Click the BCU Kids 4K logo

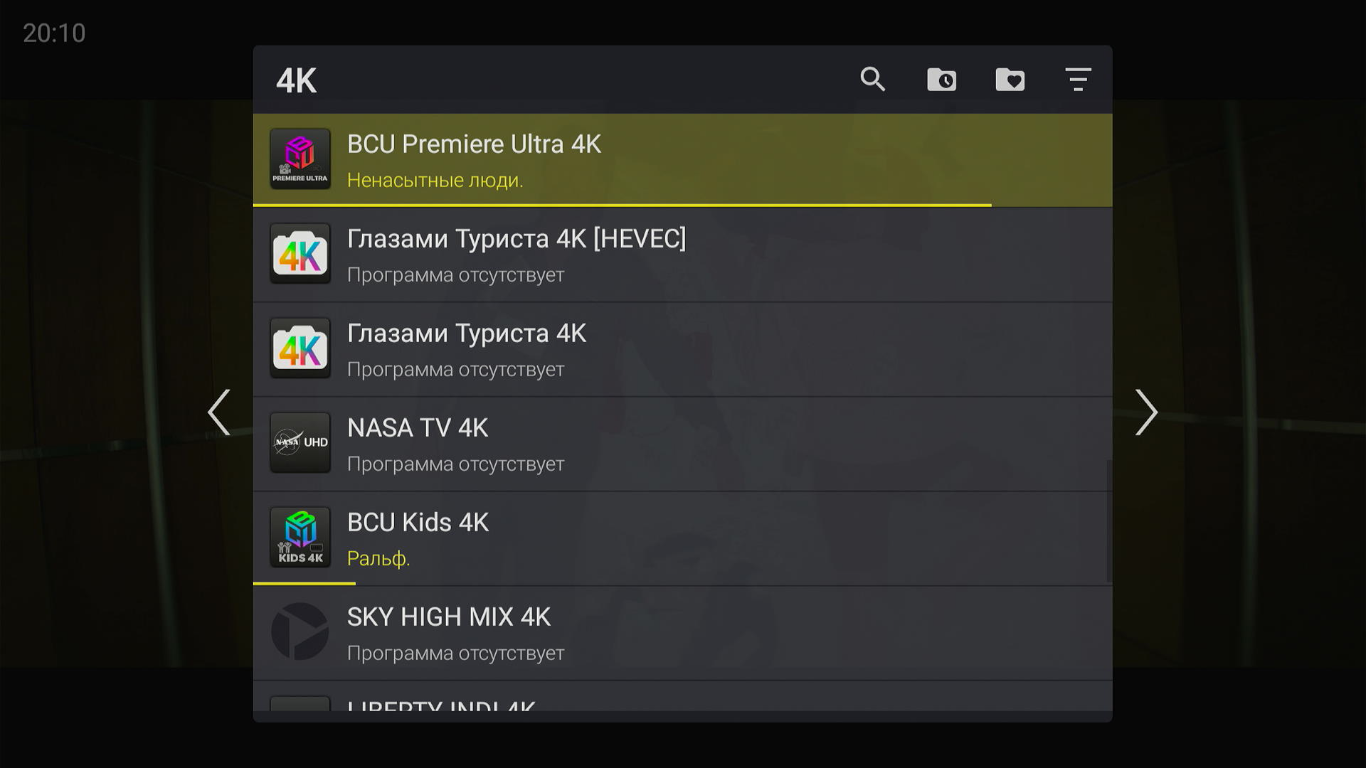(x=300, y=537)
